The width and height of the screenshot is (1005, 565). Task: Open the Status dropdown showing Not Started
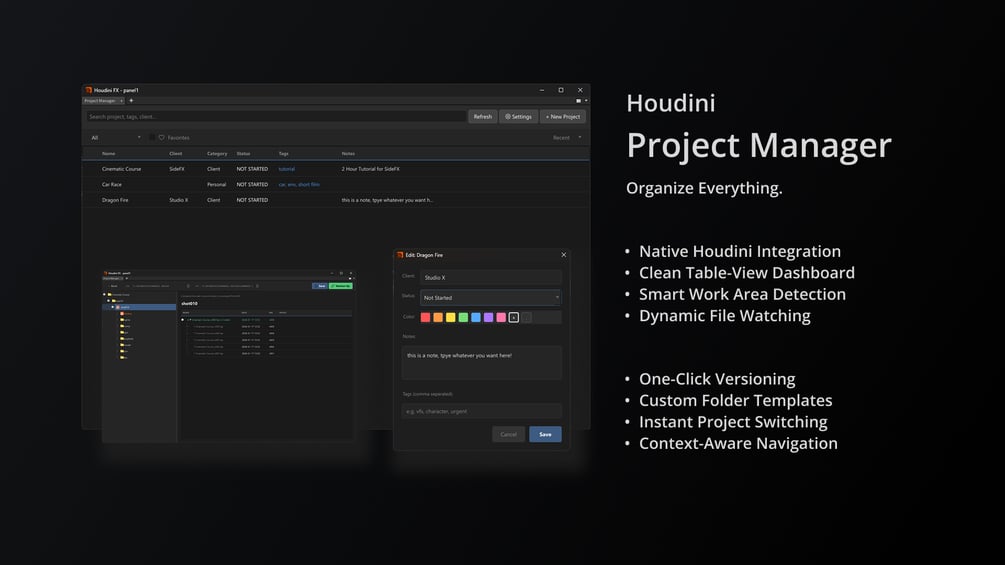click(491, 298)
